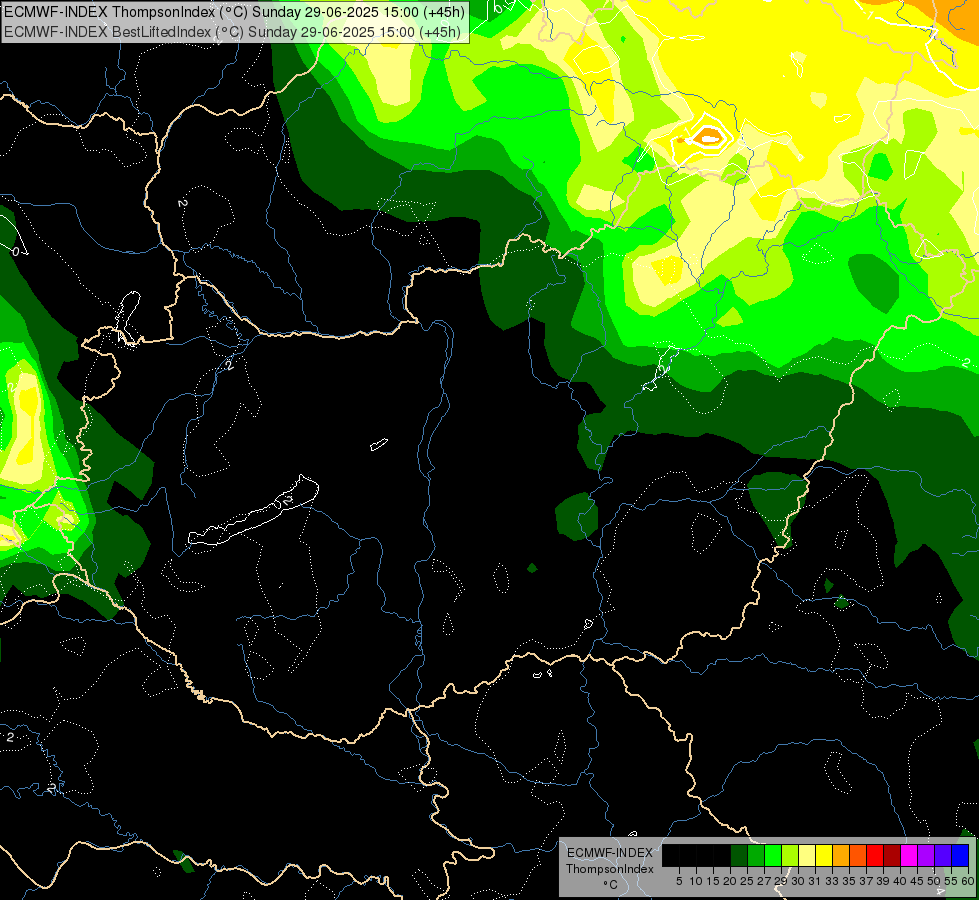
Task: Click the legend tick value '5'
Action: (x=679, y=881)
